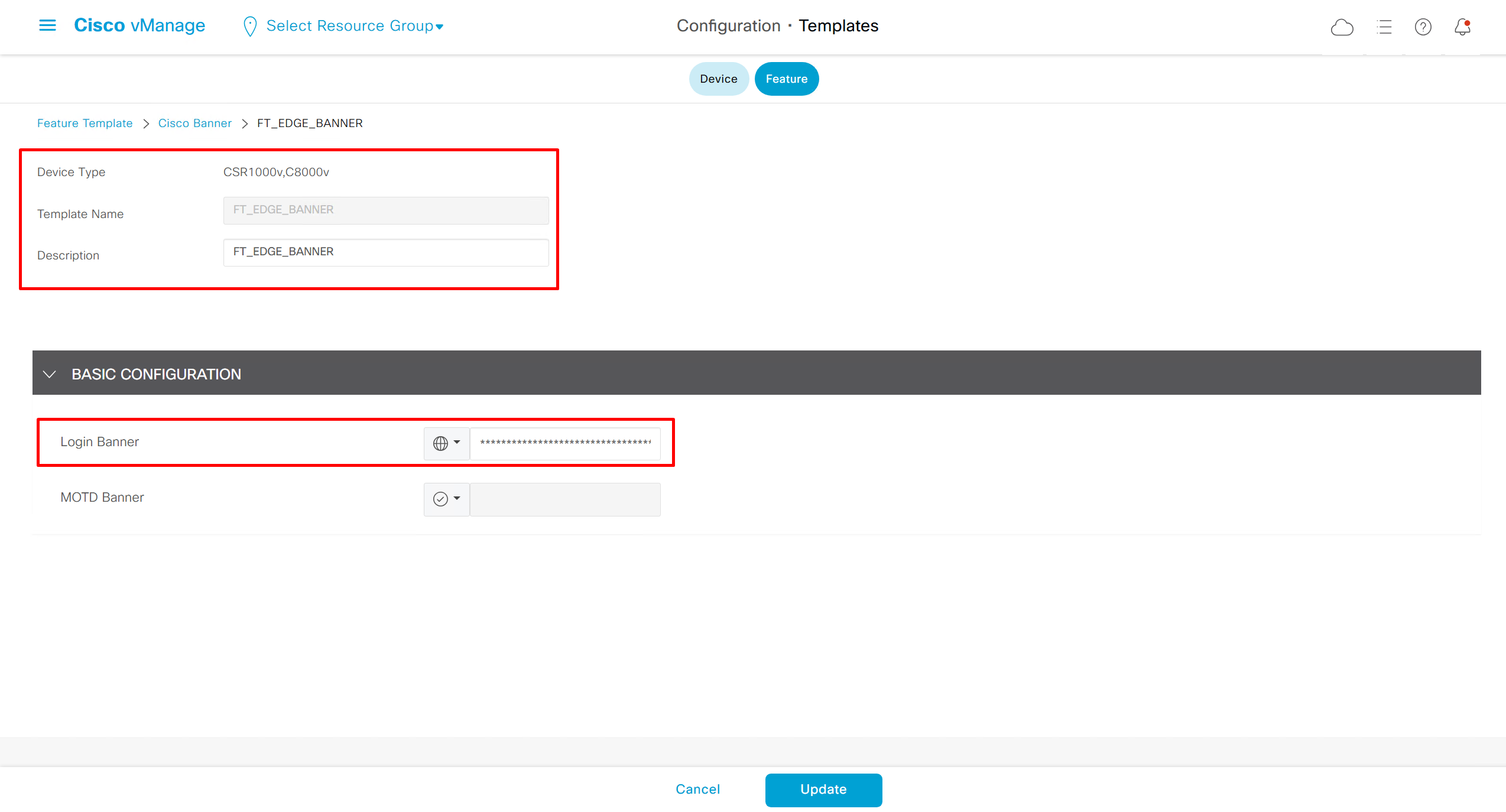Click the Cancel link
Image resolution: width=1506 pixels, height=812 pixels.
[697, 789]
